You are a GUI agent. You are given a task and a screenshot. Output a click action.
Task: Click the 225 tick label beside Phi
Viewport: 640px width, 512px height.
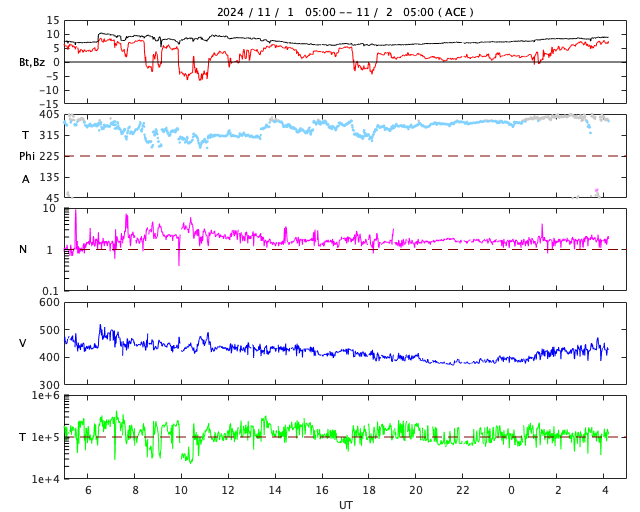tap(49, 156)
